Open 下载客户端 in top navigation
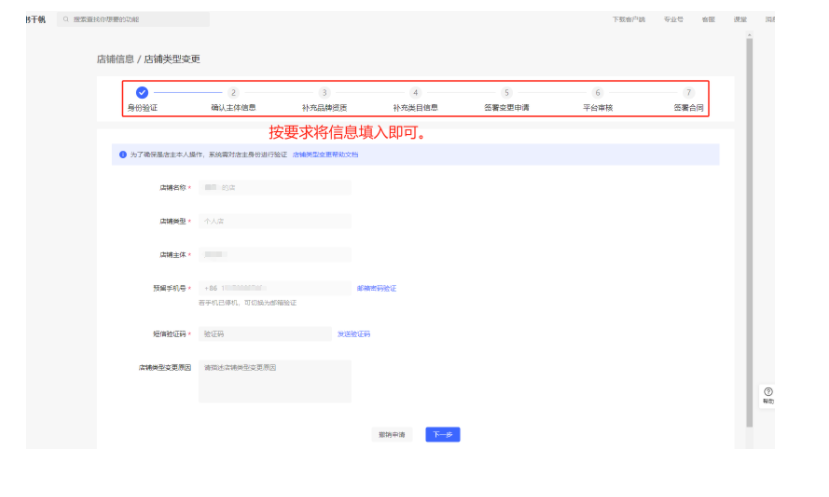This screenshot has width=829, height=497. pyautogui.click(x=629, y=19)
